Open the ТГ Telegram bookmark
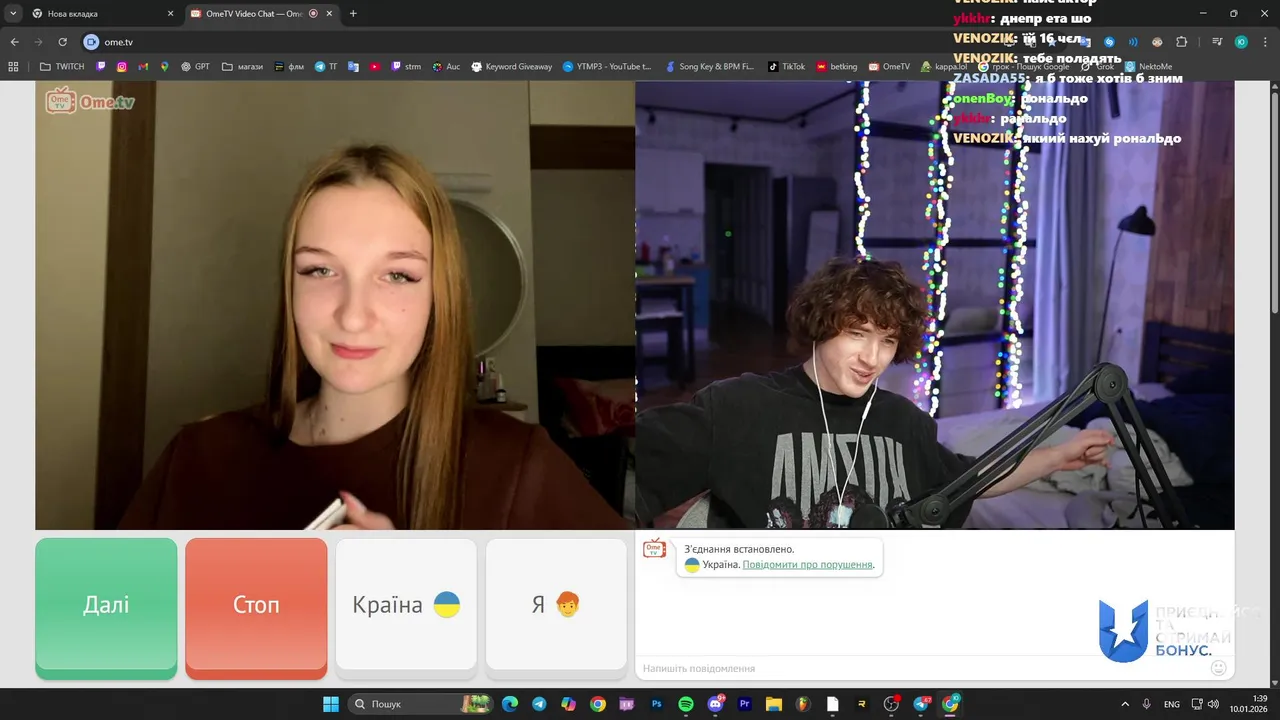Image resolution: width=1280 pixels, height=720 pixels. click(x=326, y=67)
